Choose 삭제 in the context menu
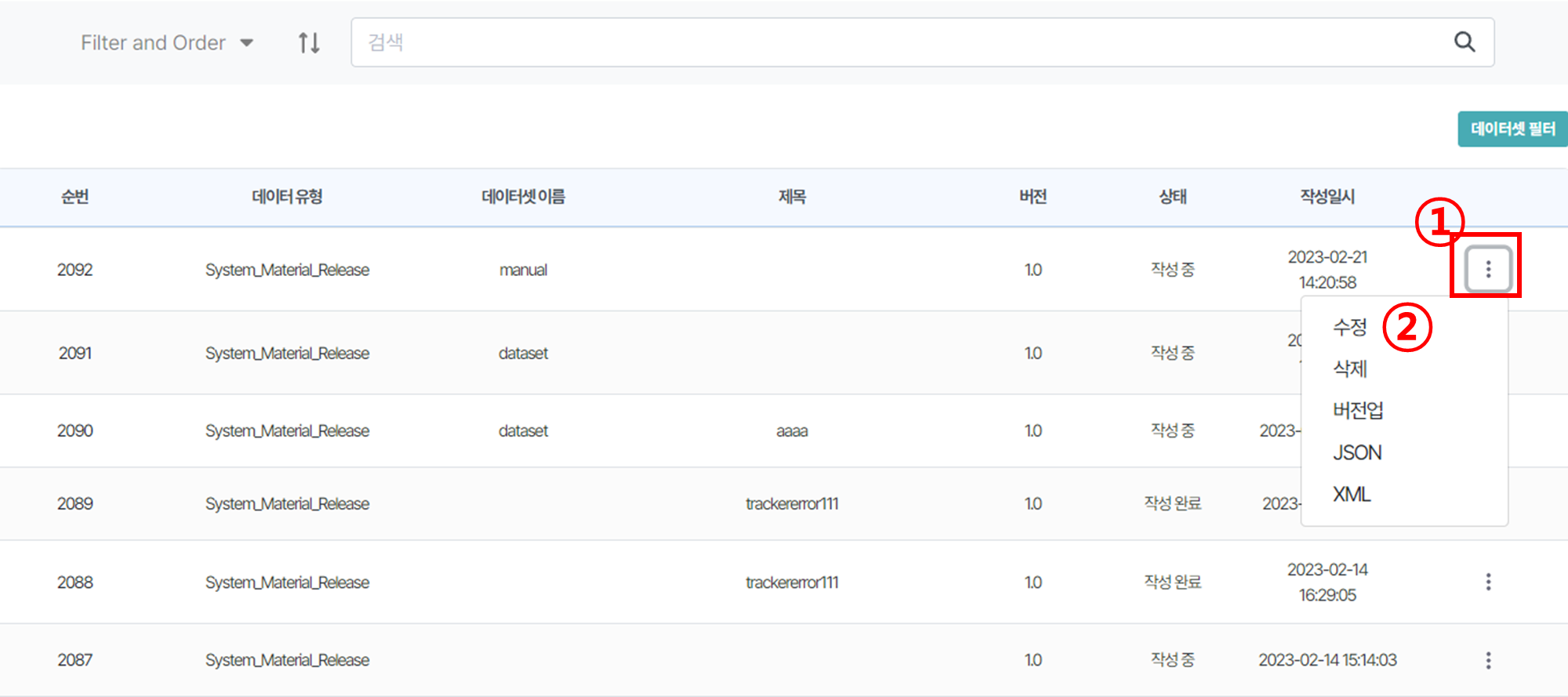The height and width of the screenshot is (697, 1568). [1350, 368]
